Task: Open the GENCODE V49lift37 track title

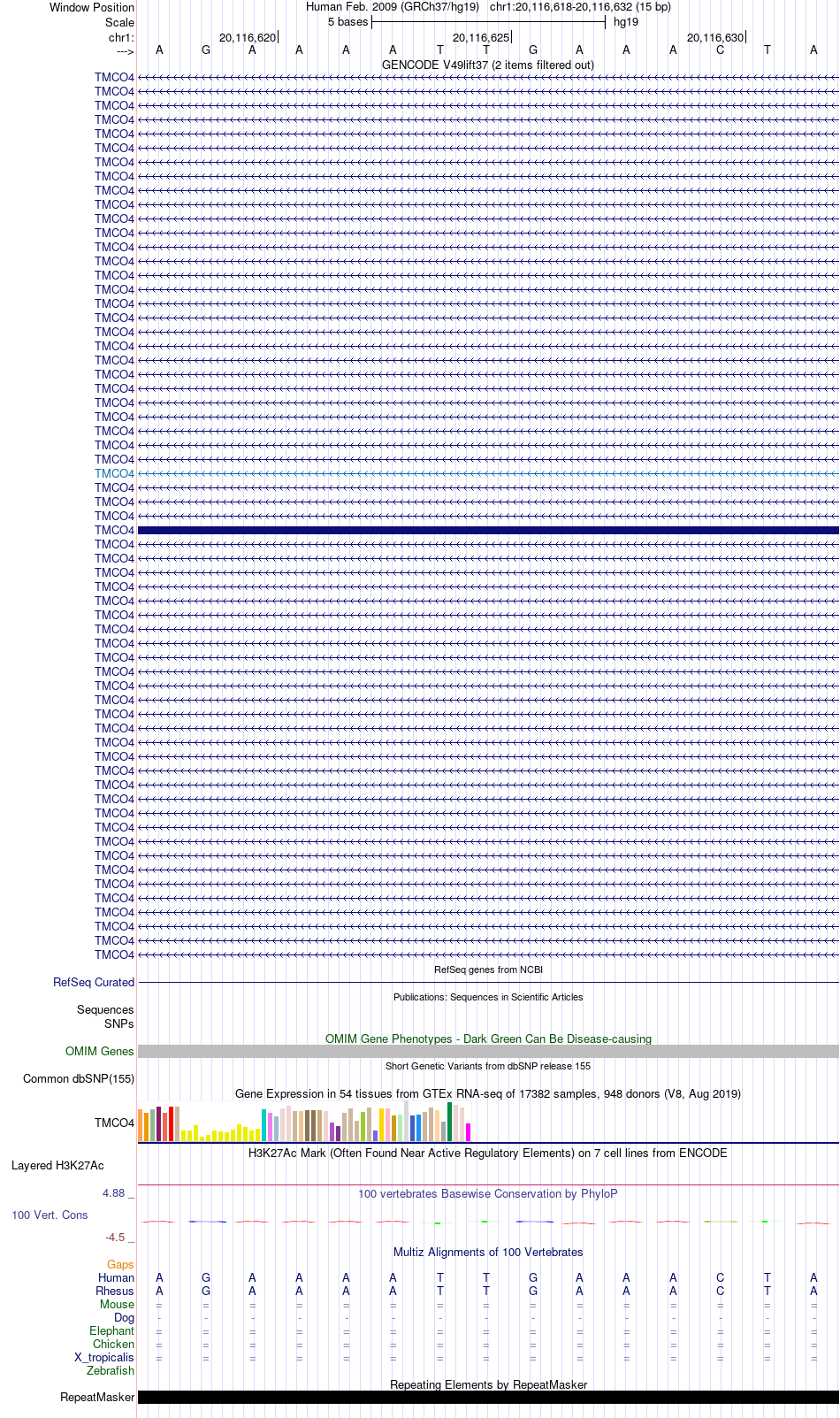Action: coord(488,65)
